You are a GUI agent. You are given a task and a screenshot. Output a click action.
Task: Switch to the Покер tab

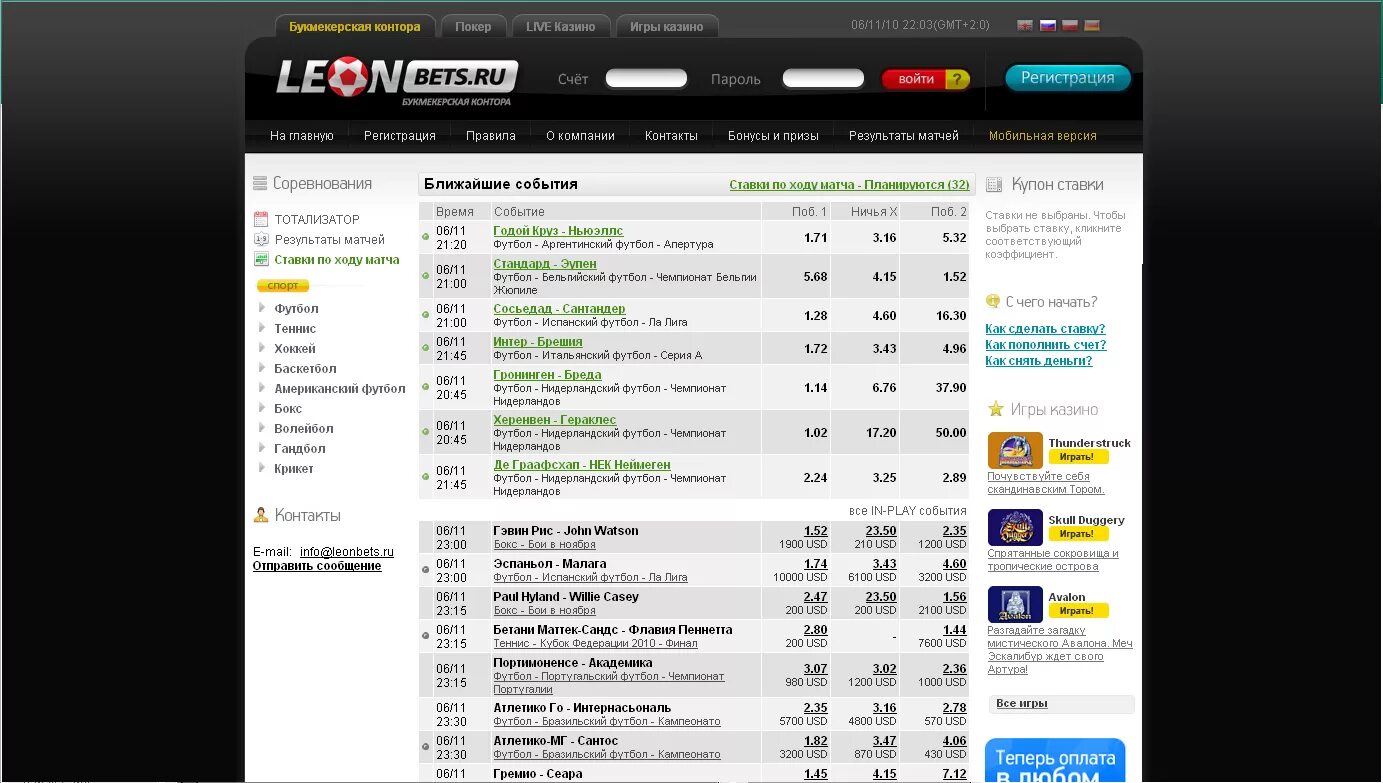tap(473, 27)
